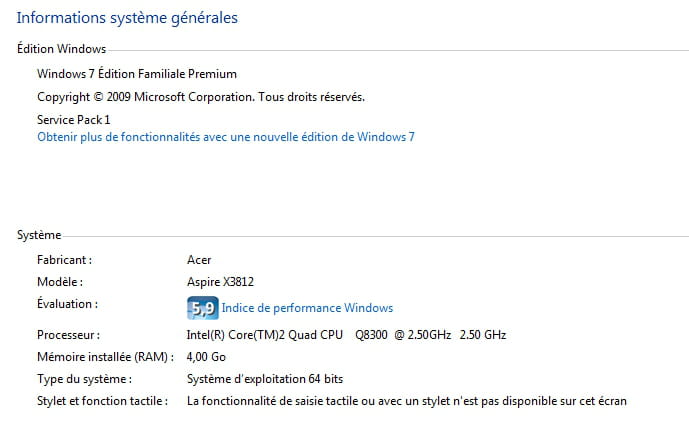Click the Service Pack 1 text

point(73,120)
